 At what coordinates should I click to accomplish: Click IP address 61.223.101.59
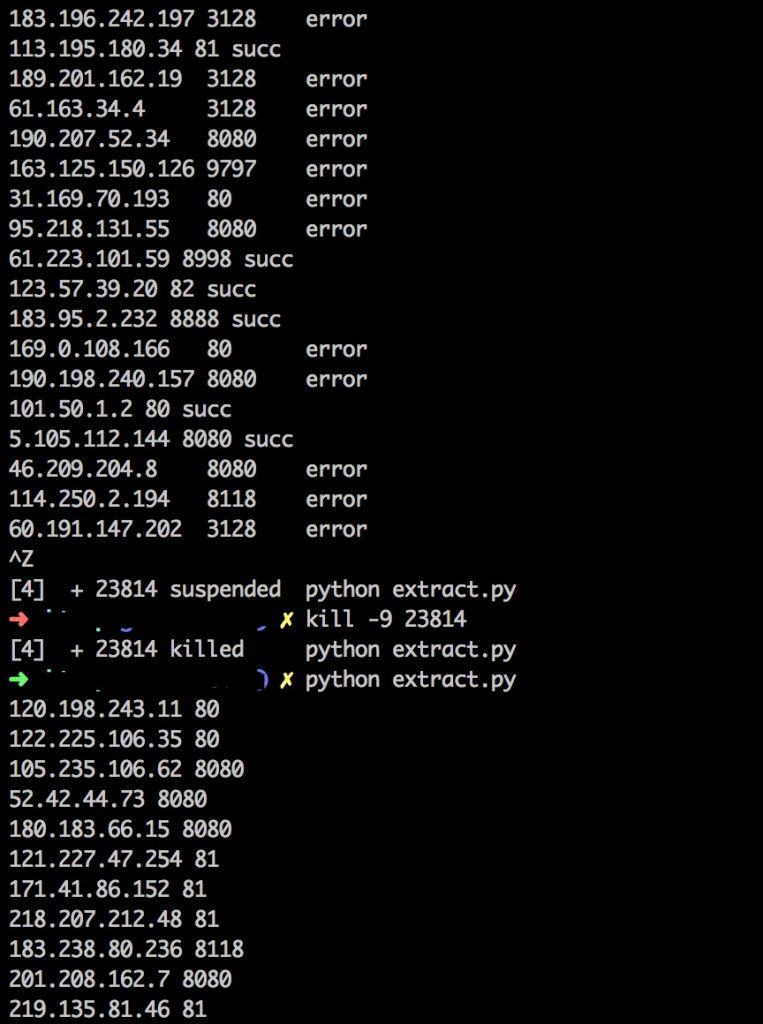point(90,259)
